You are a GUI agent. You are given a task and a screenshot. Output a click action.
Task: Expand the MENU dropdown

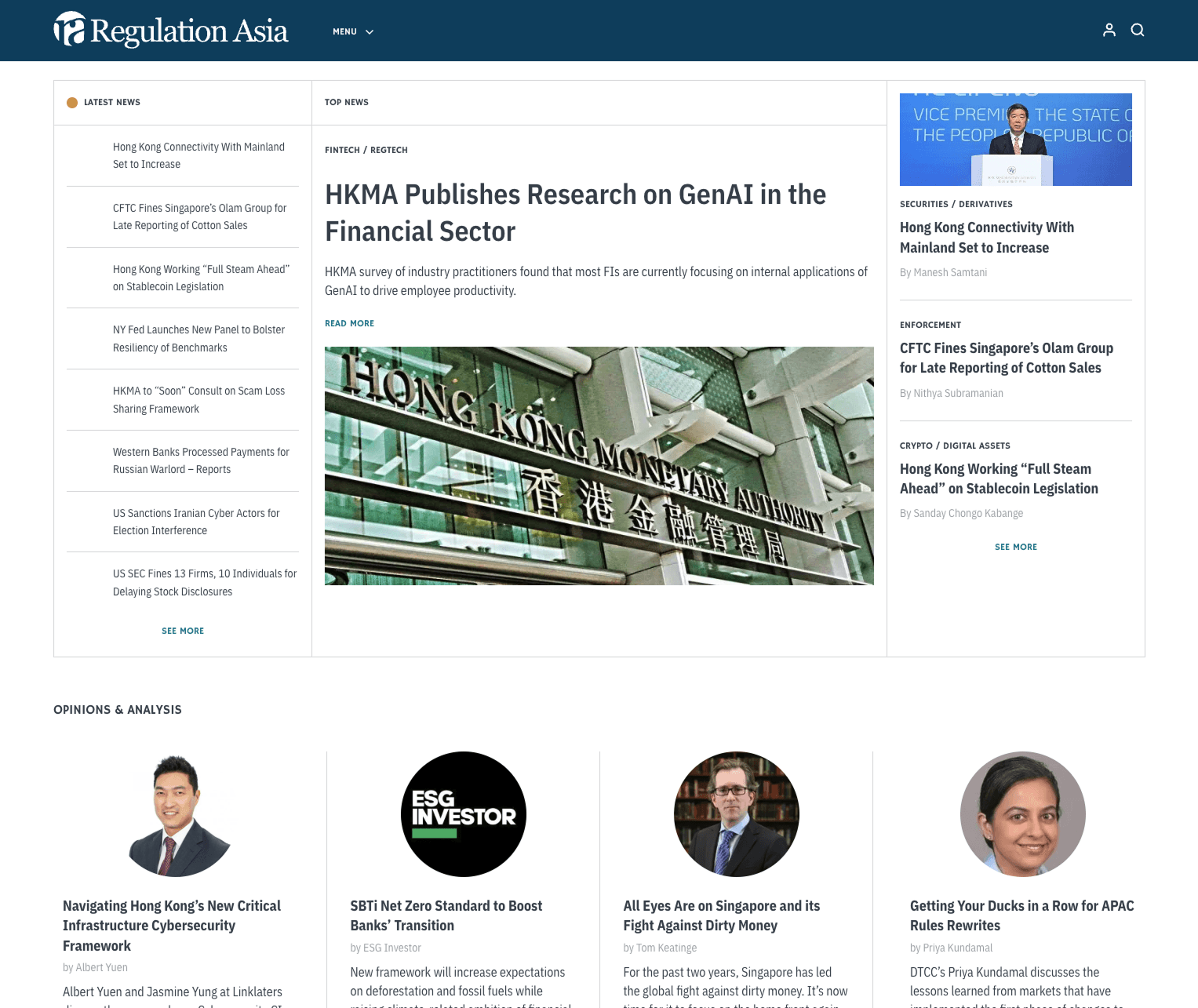pyautogui.click(x=353, y=31)
